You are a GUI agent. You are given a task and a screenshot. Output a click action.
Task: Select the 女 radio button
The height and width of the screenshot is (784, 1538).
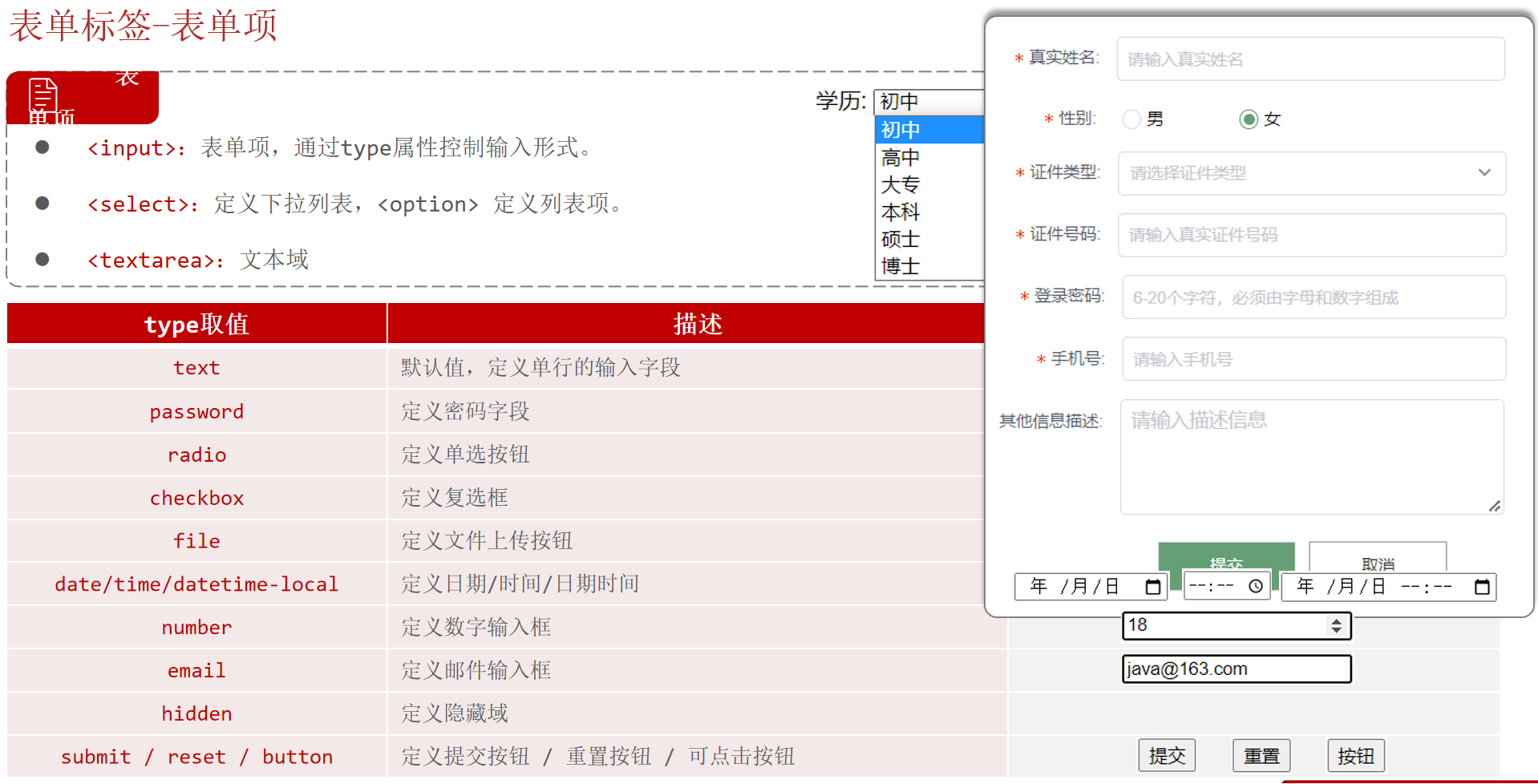1249,119
